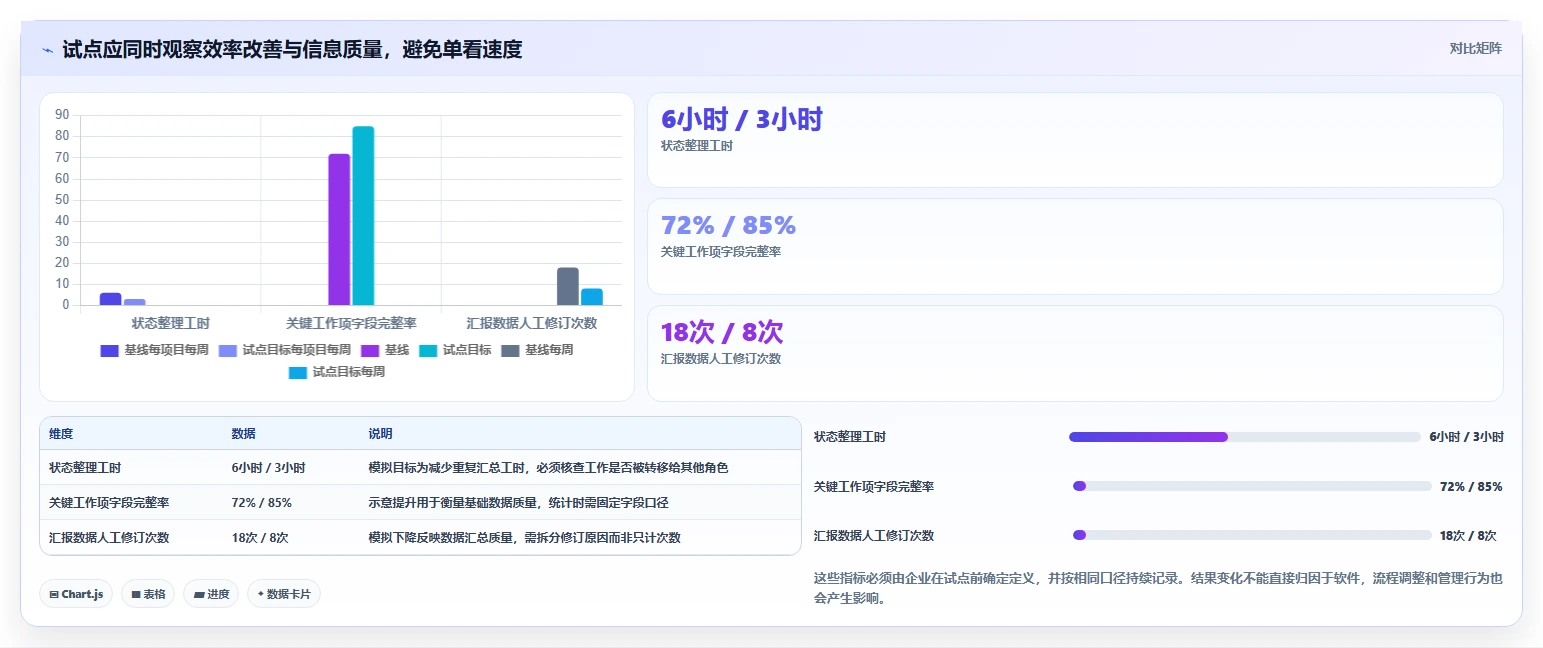This screenshot has height=648, width=1543.
Task: Click the 对比矩阵 label in the header
Action: (x=1476, y=48)
